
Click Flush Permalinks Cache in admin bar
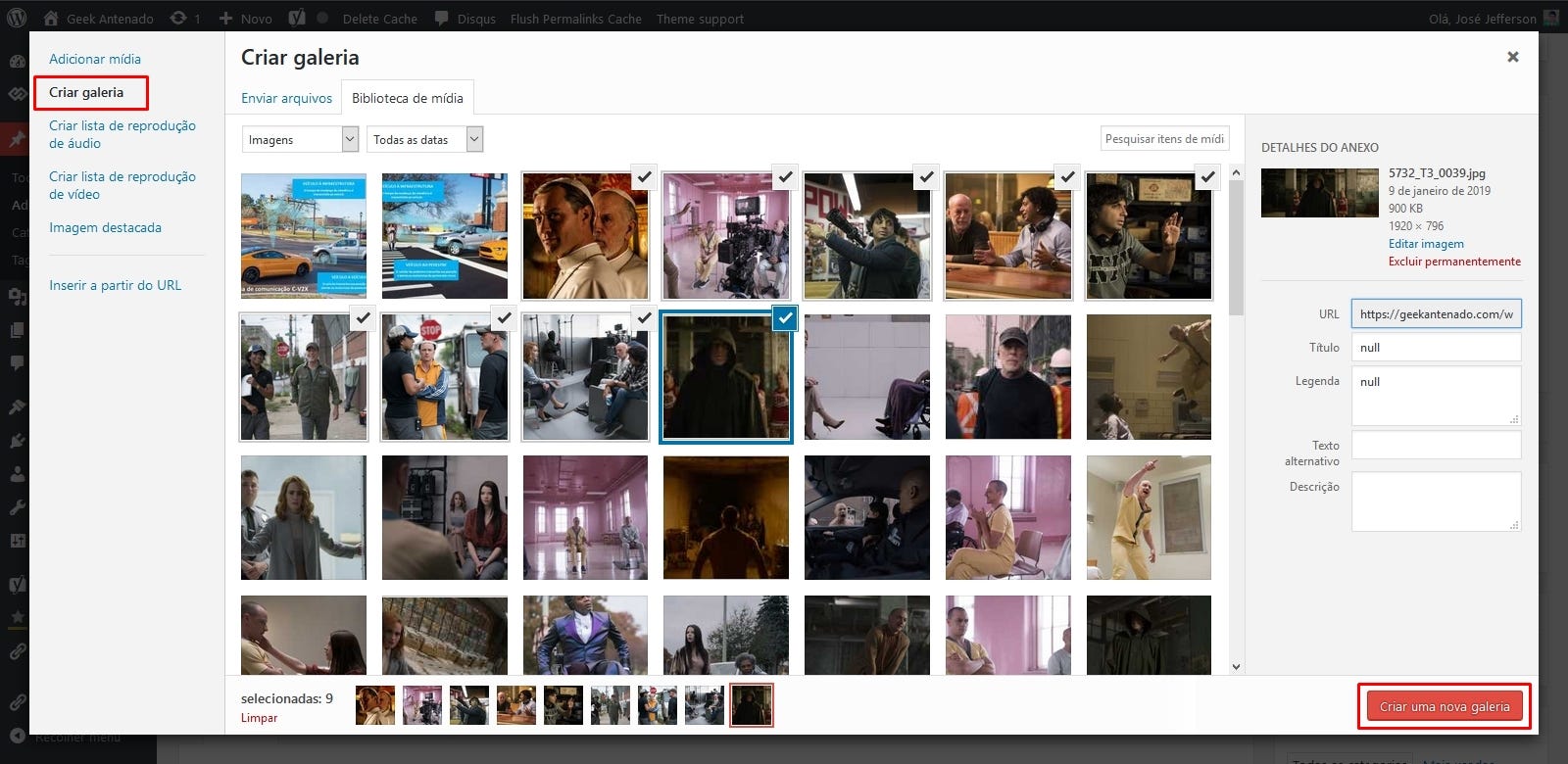coord(575,19)
